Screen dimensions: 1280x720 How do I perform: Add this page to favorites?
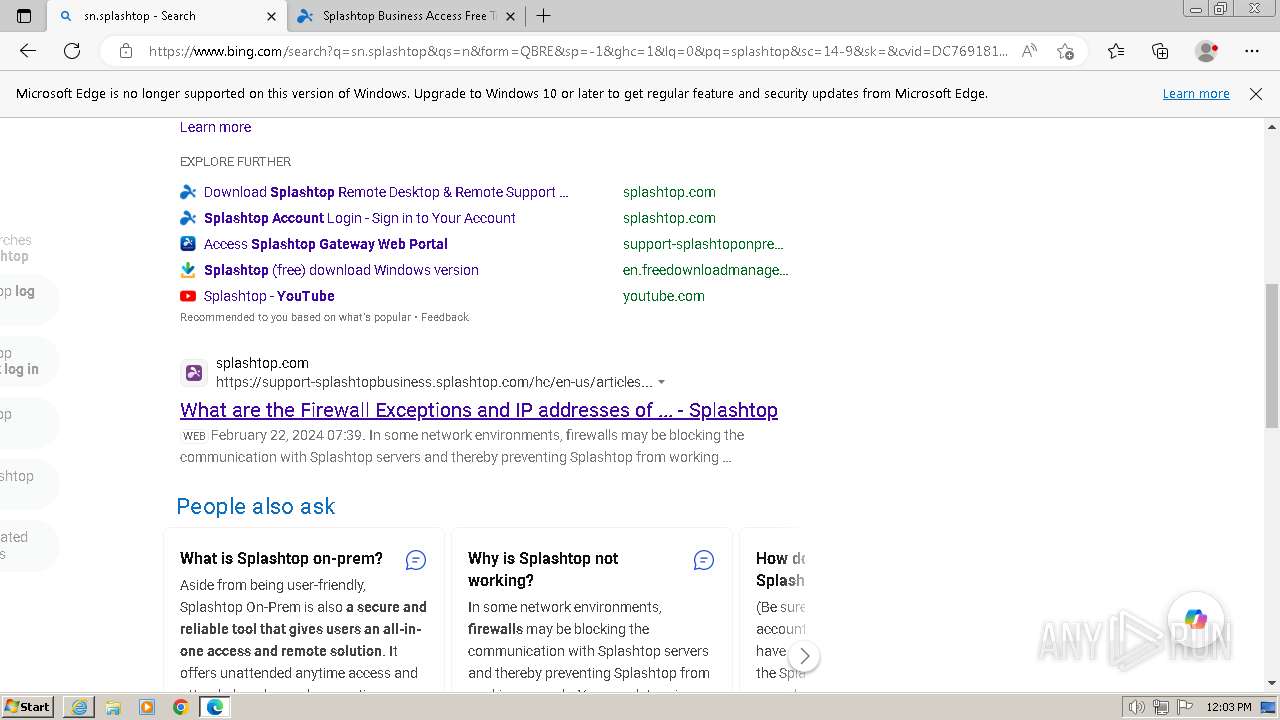[1065, 51]
